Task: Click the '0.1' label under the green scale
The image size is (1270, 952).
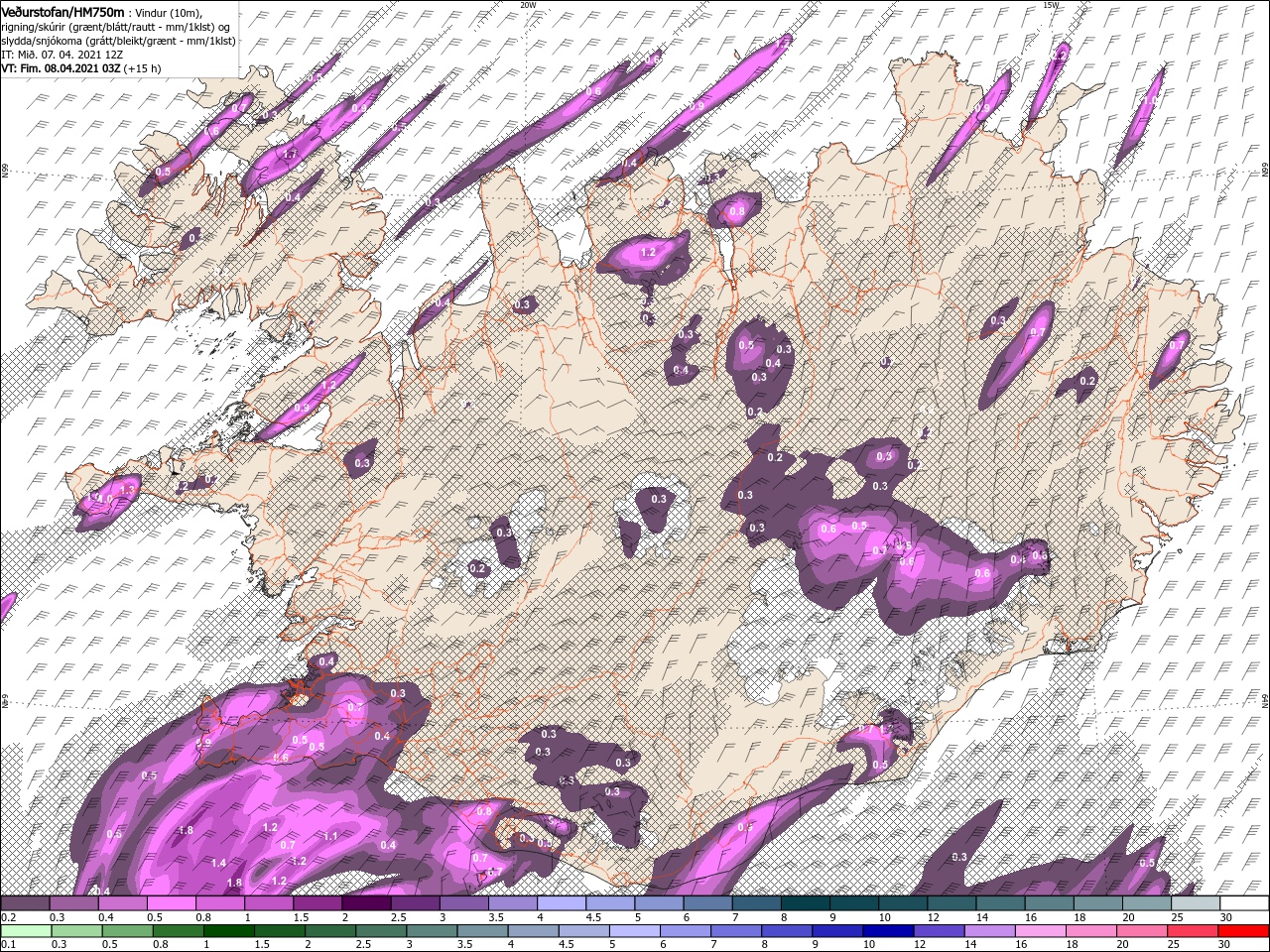Action: 8,945
